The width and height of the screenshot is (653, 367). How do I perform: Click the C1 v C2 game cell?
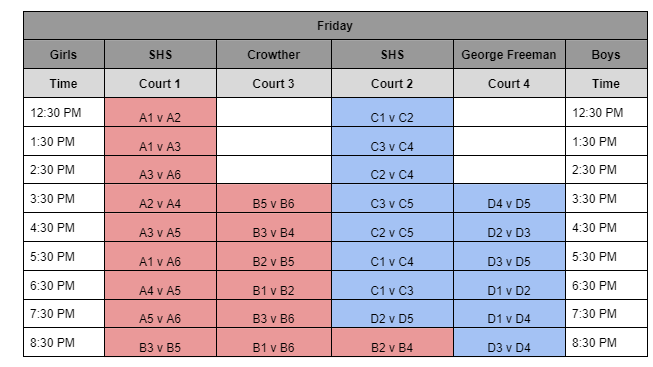tap(392, 112)
